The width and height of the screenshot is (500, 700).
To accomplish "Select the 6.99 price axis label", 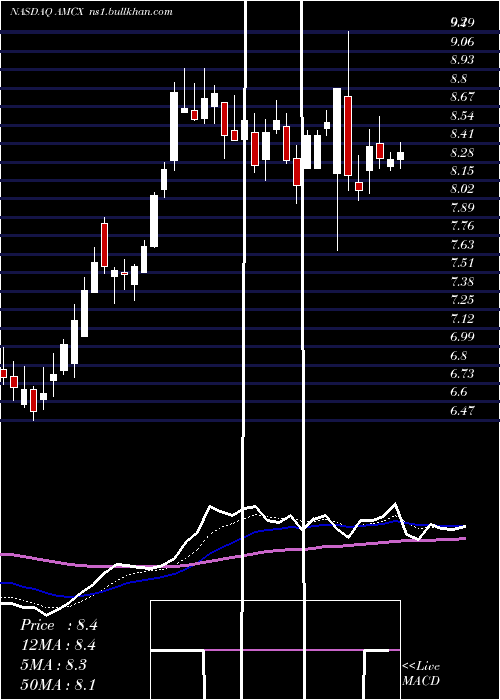I will 462,338.
